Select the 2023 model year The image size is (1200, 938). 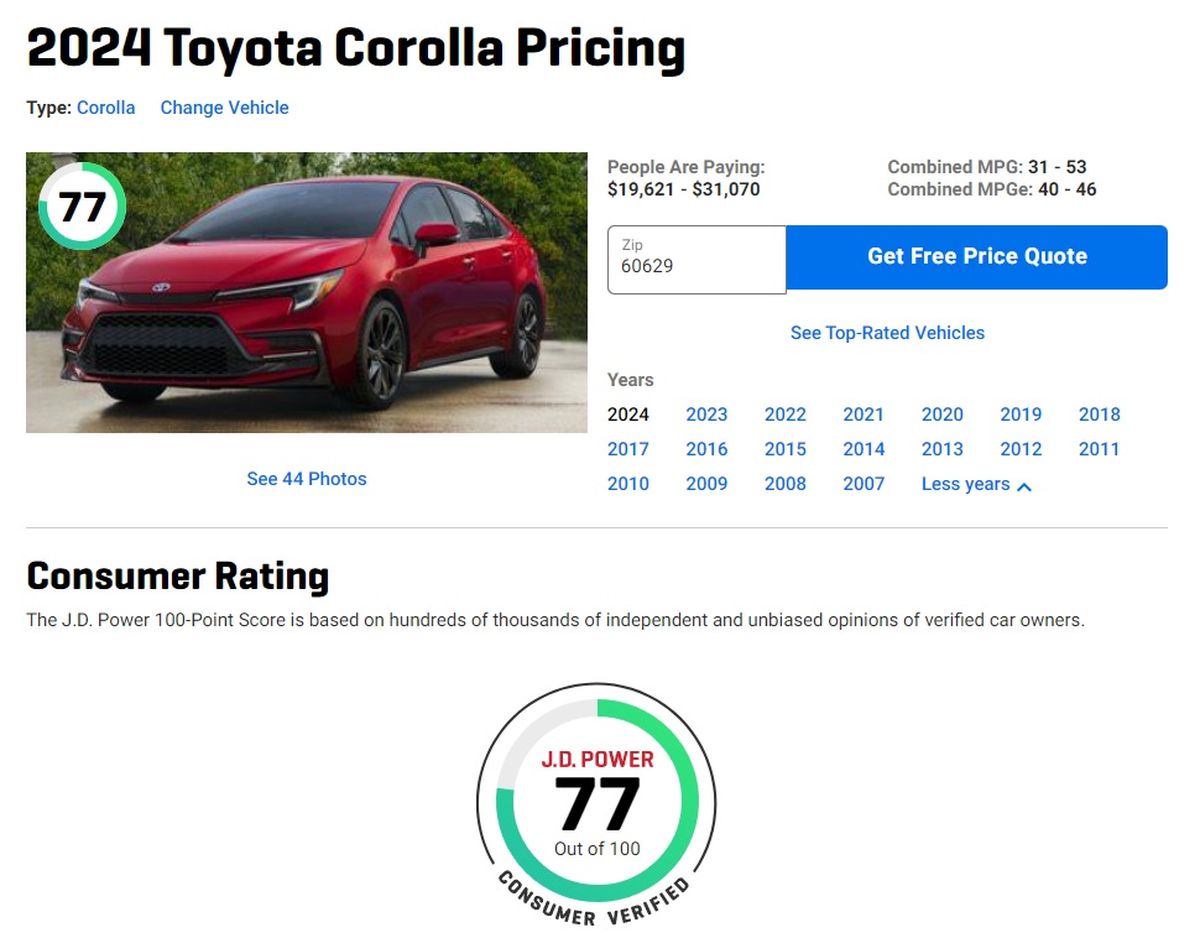tap(707, 414)
